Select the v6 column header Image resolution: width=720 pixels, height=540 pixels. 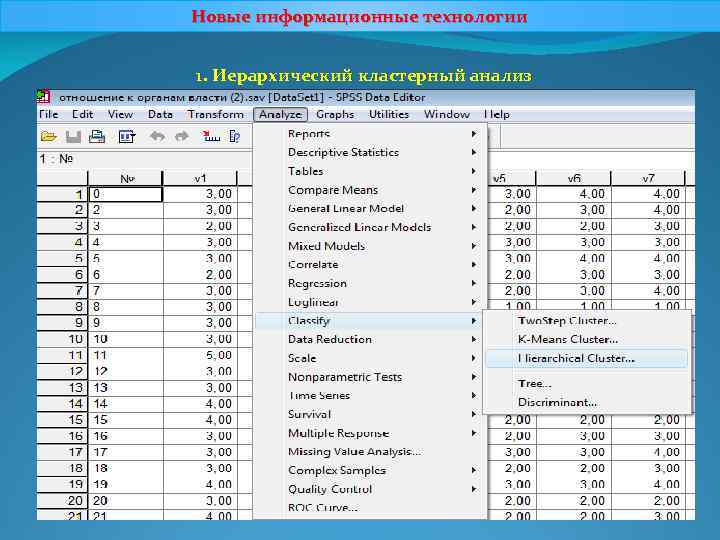click(x=574, y=179)
